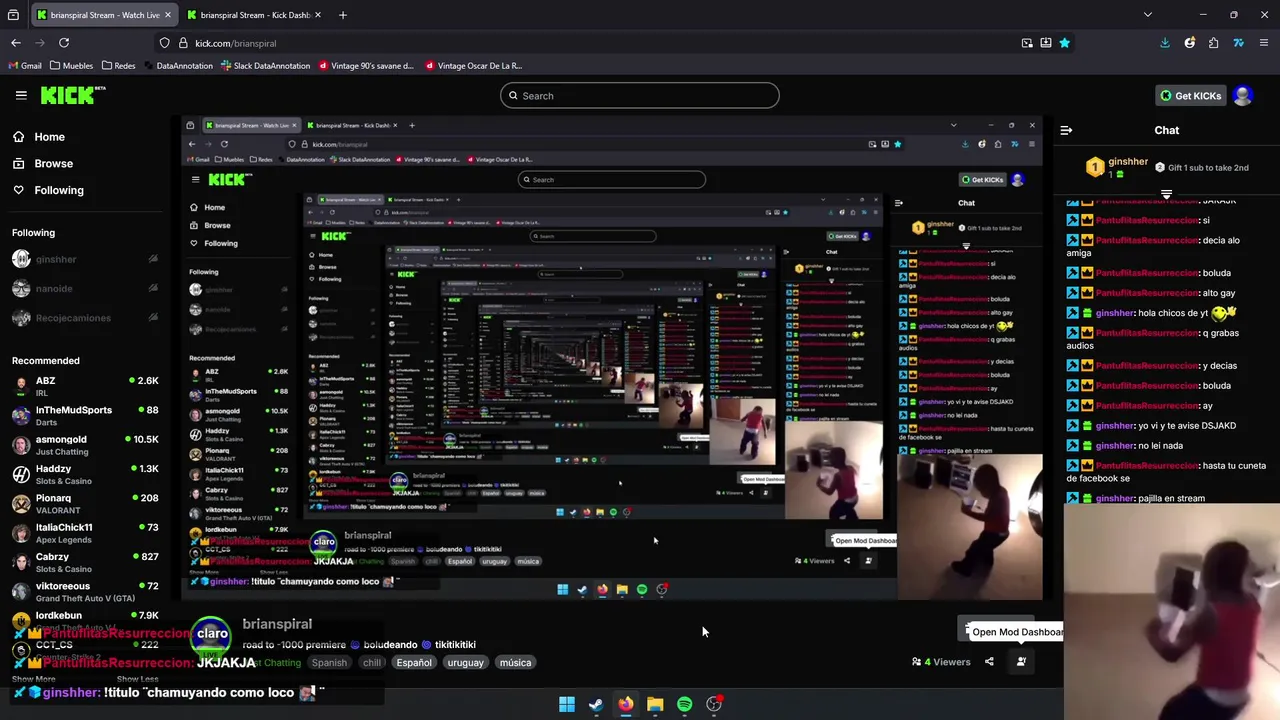Image resolution: width=1280 pixels, height=720 pixels.
Task: Switch to brianspiral Stream - Watch Live tab
Action: 105,15
